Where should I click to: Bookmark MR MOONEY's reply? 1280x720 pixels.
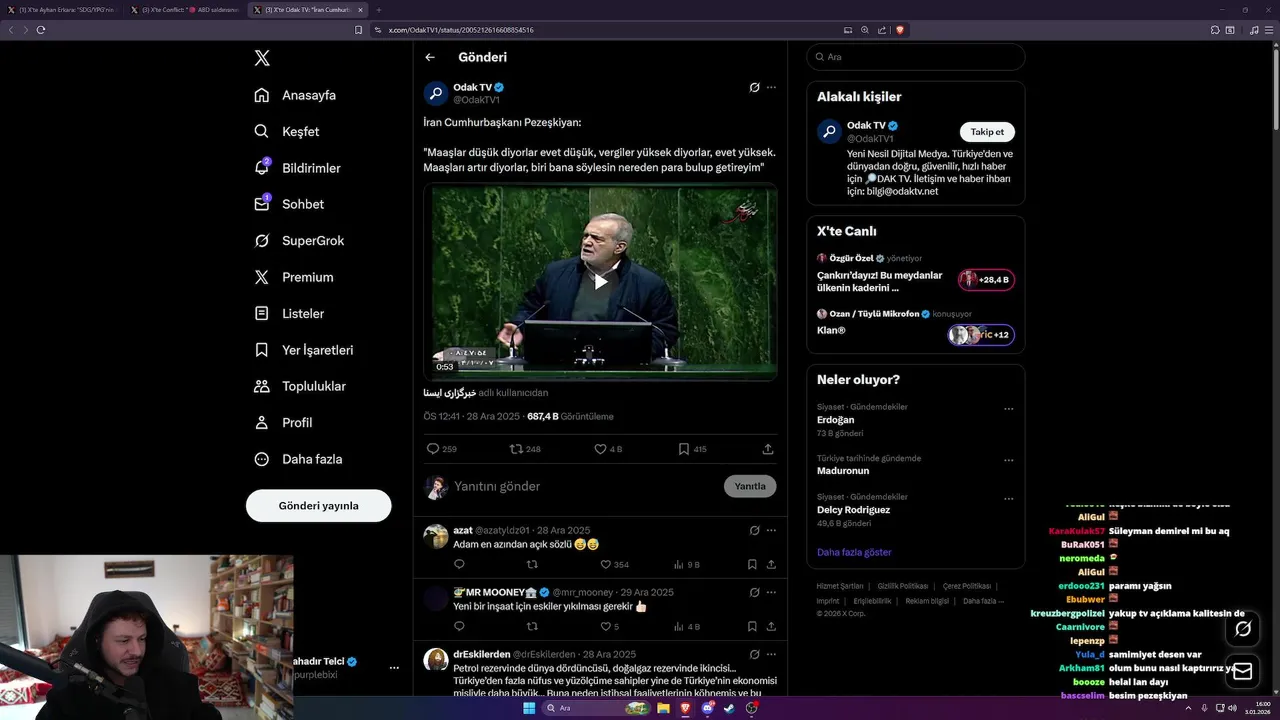click(x=752, y=627)
